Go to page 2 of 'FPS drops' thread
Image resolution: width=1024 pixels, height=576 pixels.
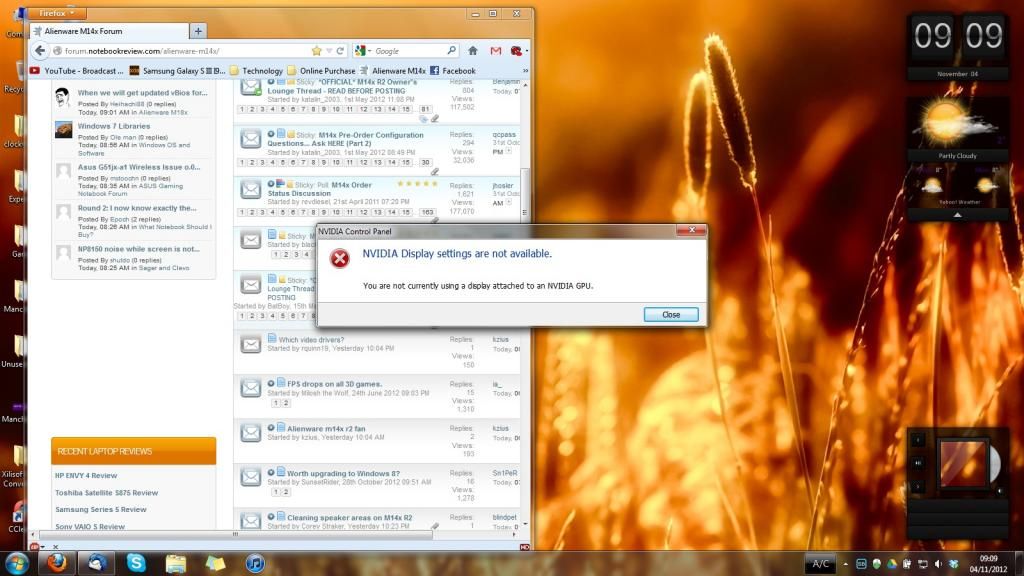click(285, 403)
